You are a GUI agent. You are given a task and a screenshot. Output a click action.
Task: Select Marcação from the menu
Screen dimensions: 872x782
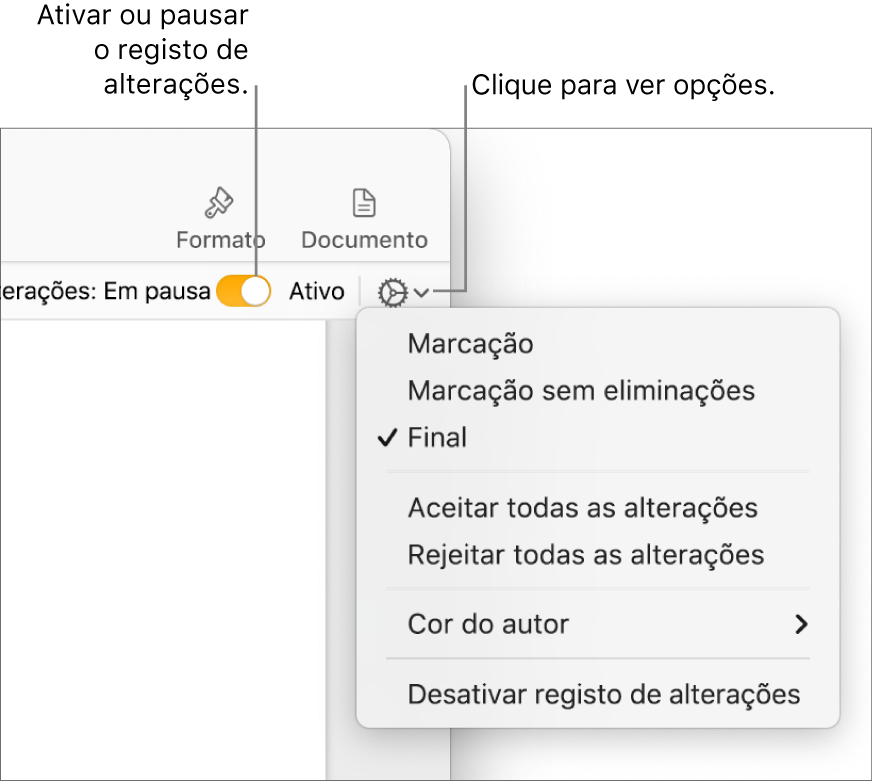pos(470,344)
